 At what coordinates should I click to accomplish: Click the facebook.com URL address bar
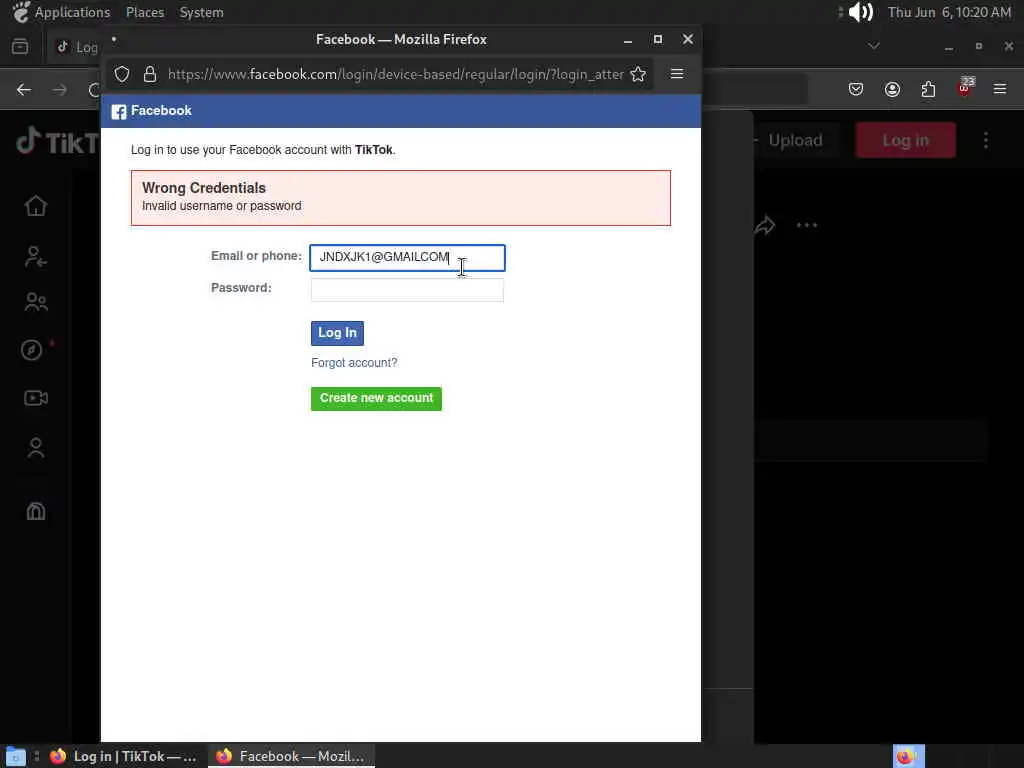(x=396, y=74)
